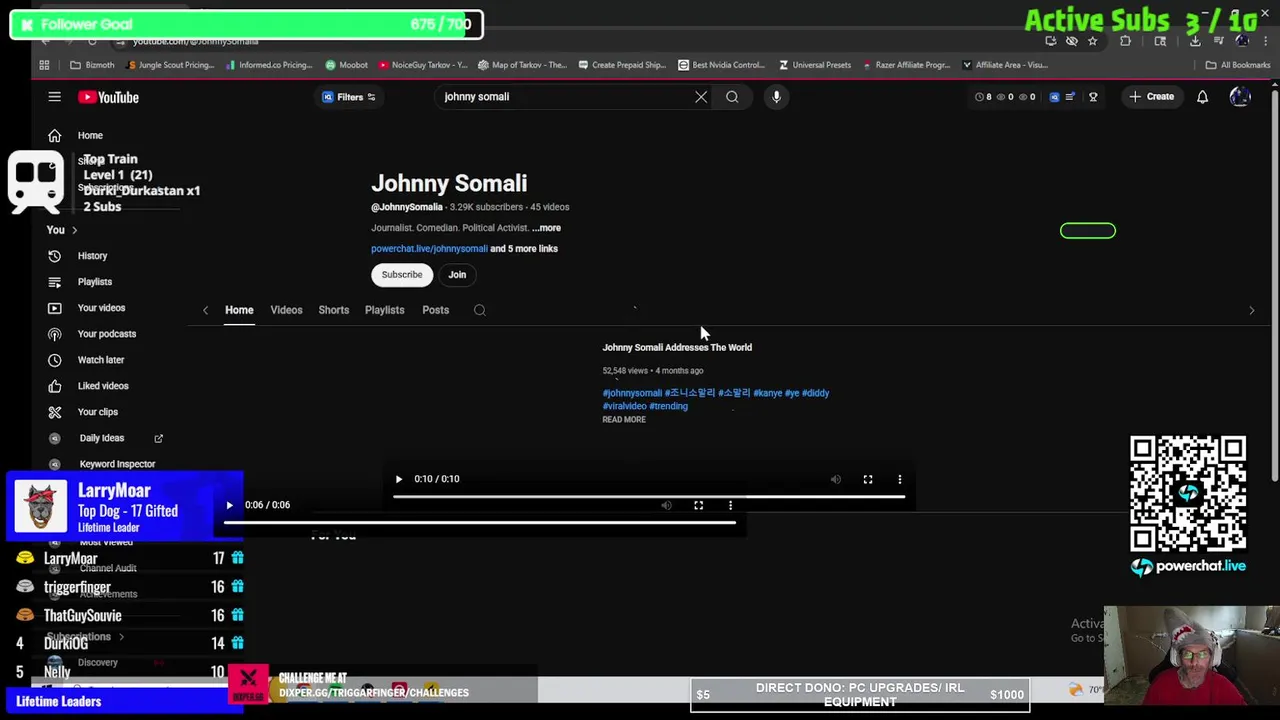Click the magnifier search button
1280x720 pixels.
732,97
